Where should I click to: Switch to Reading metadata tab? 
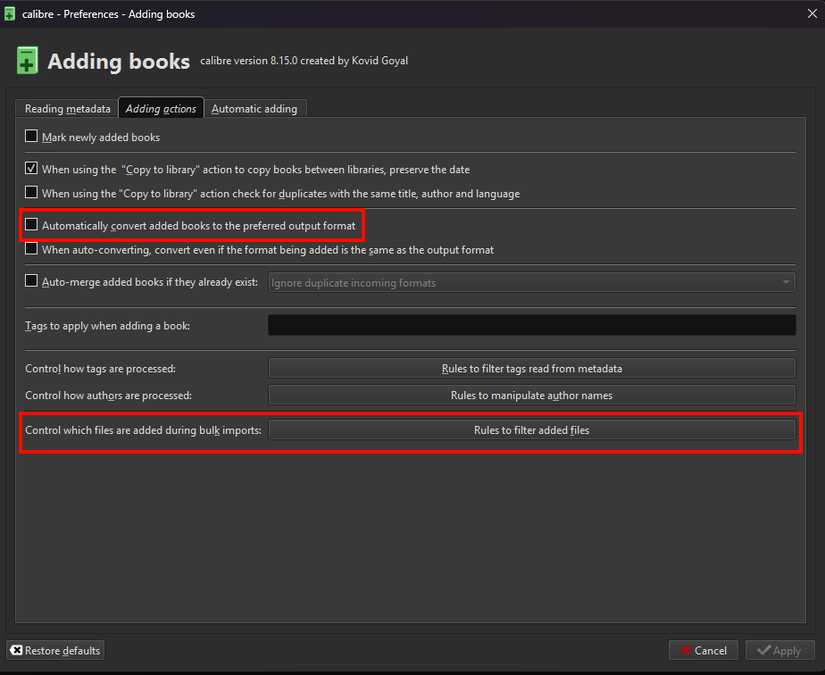(x=68, y=109)
